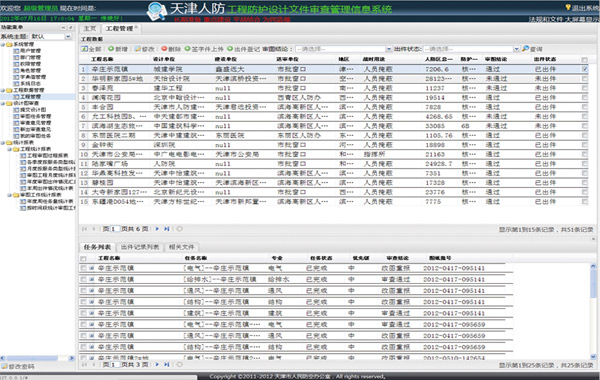600x380 pixels.
Task: Click row icon of [电气]--辛庄示范镇 task
Action: tap(91, 268)
